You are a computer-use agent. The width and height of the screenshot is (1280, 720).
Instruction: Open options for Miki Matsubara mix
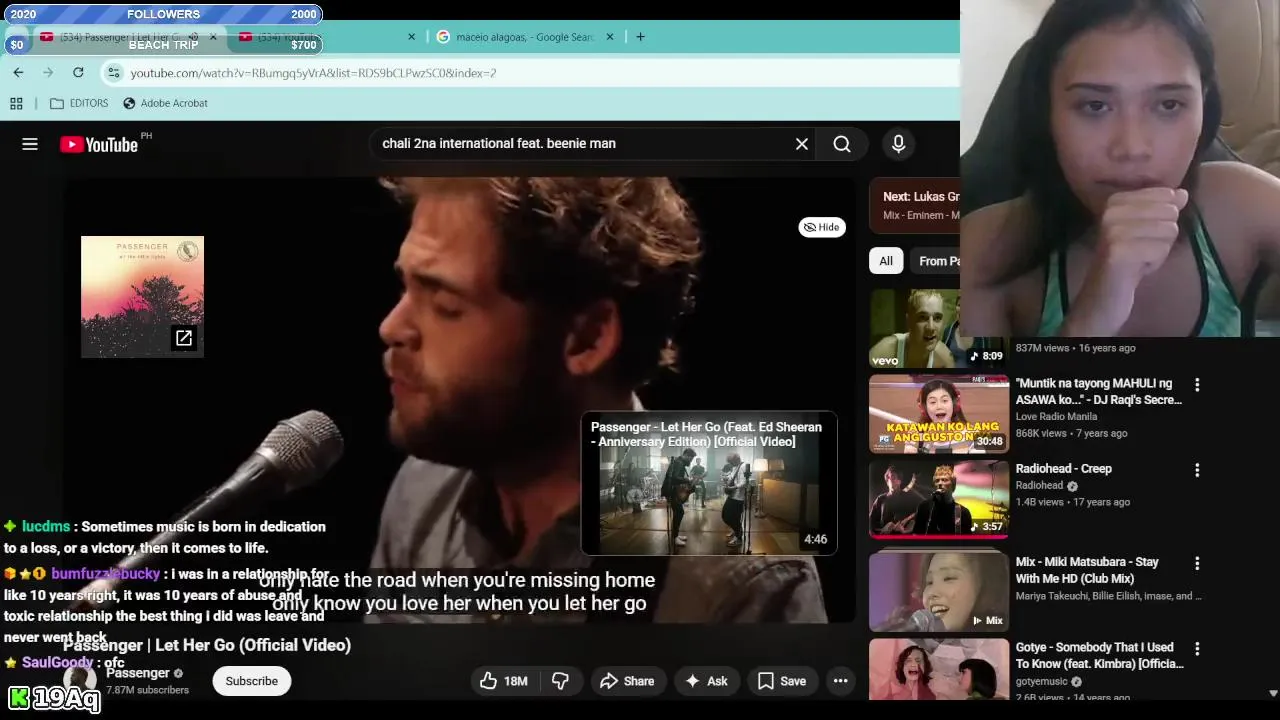(1197, 563)
